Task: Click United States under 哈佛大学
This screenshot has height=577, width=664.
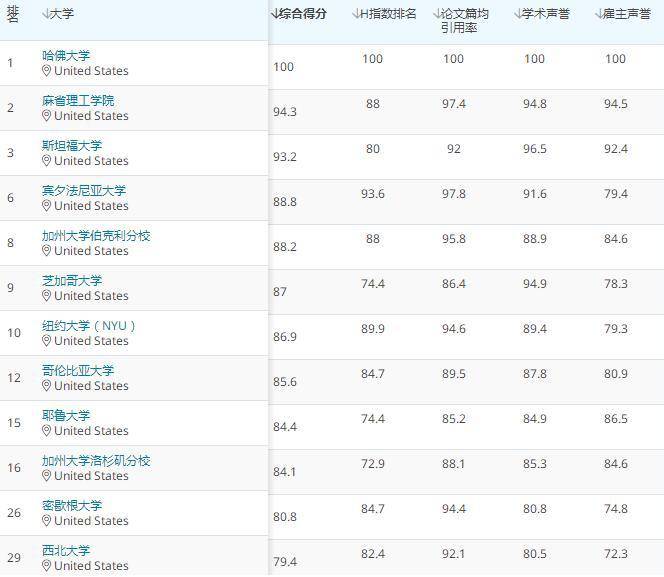Action: coord(91,71)
